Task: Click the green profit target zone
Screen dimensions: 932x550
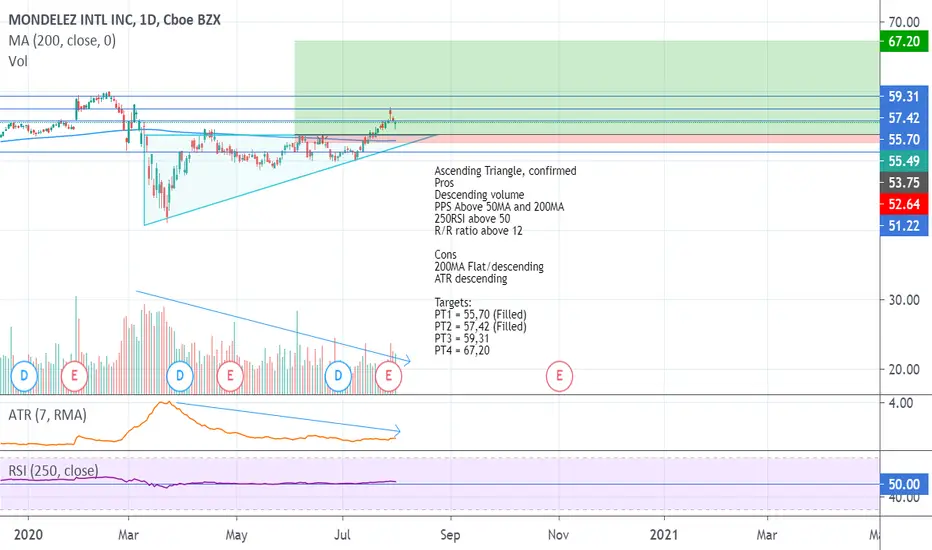Action: [587, 87]
